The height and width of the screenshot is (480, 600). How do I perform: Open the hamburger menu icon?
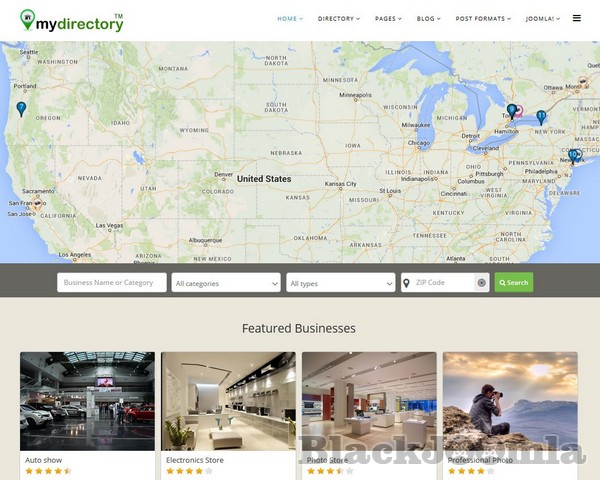click(x=576, y=18)
